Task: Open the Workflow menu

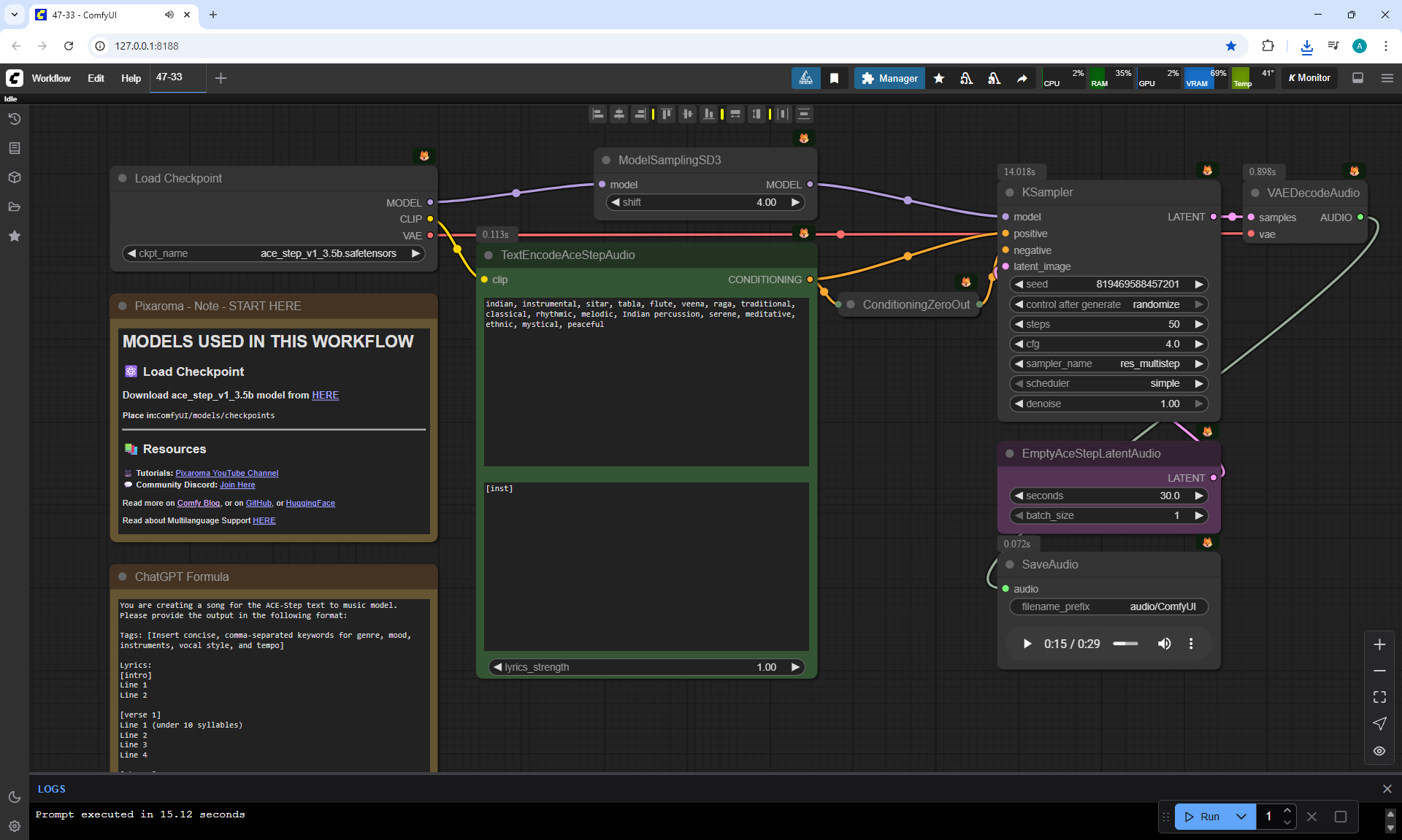Action: (x=51, y=78)
